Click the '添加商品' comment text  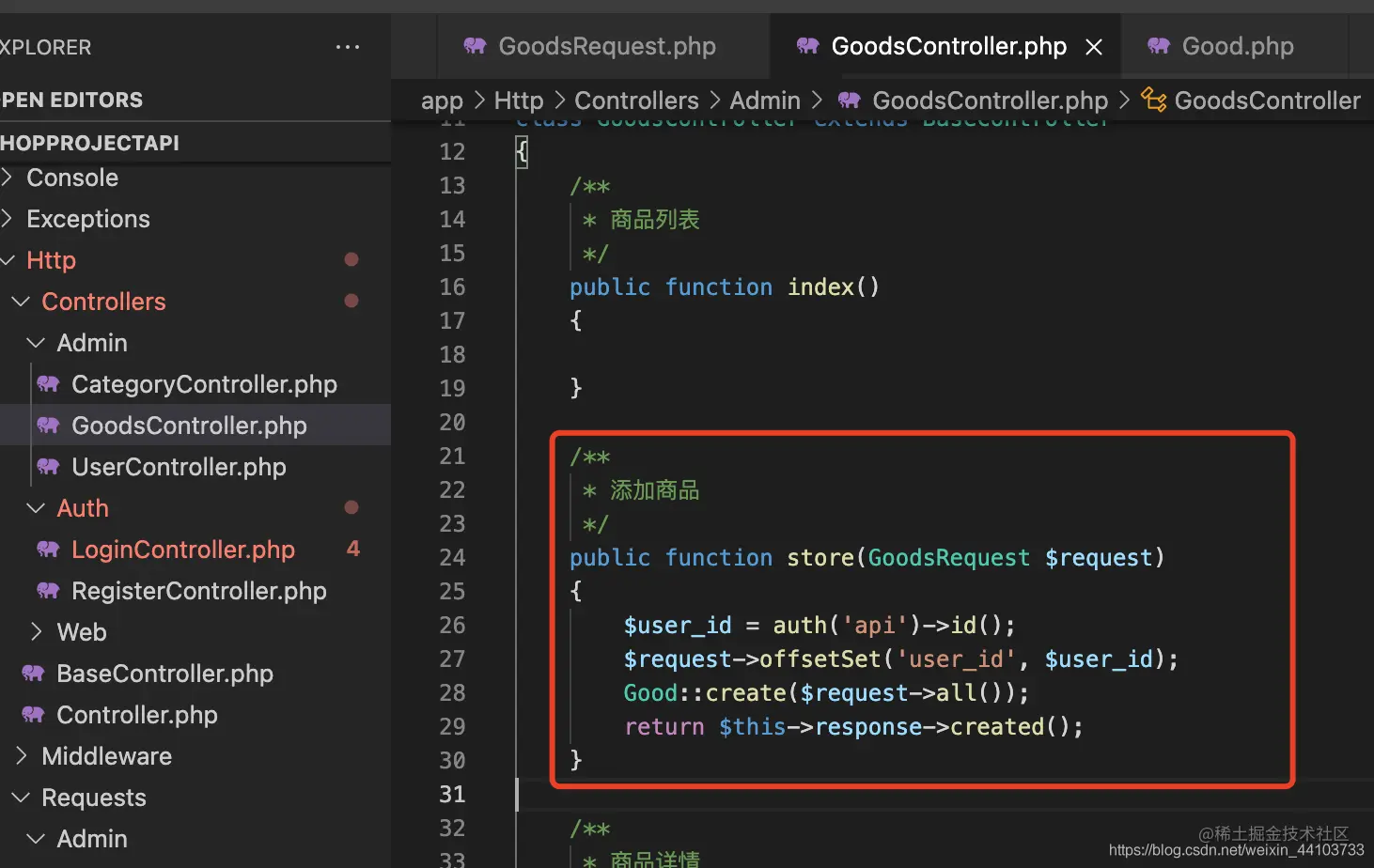tap(655, 490)
